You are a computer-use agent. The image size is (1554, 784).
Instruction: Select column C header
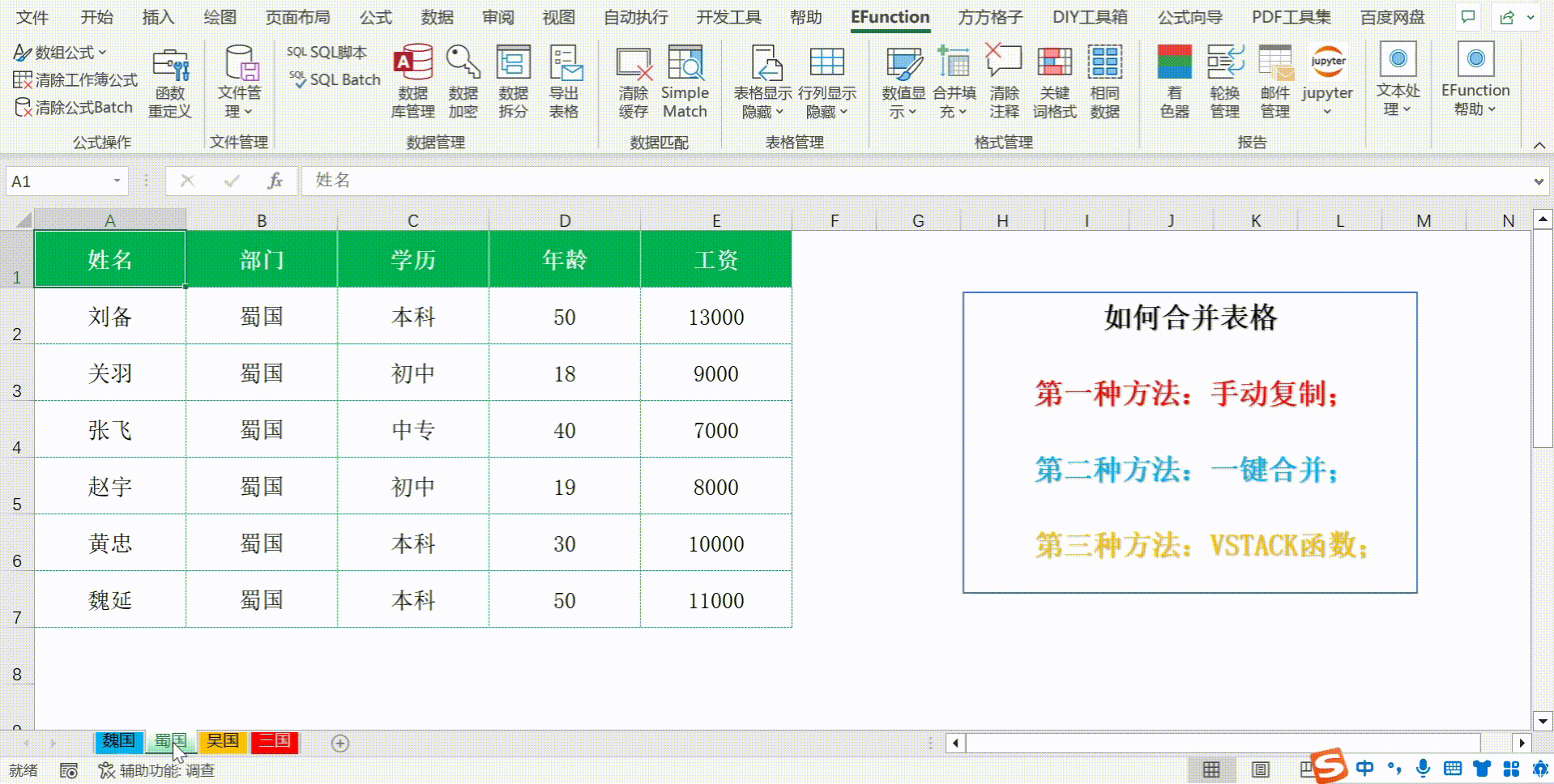pos(412,220)
